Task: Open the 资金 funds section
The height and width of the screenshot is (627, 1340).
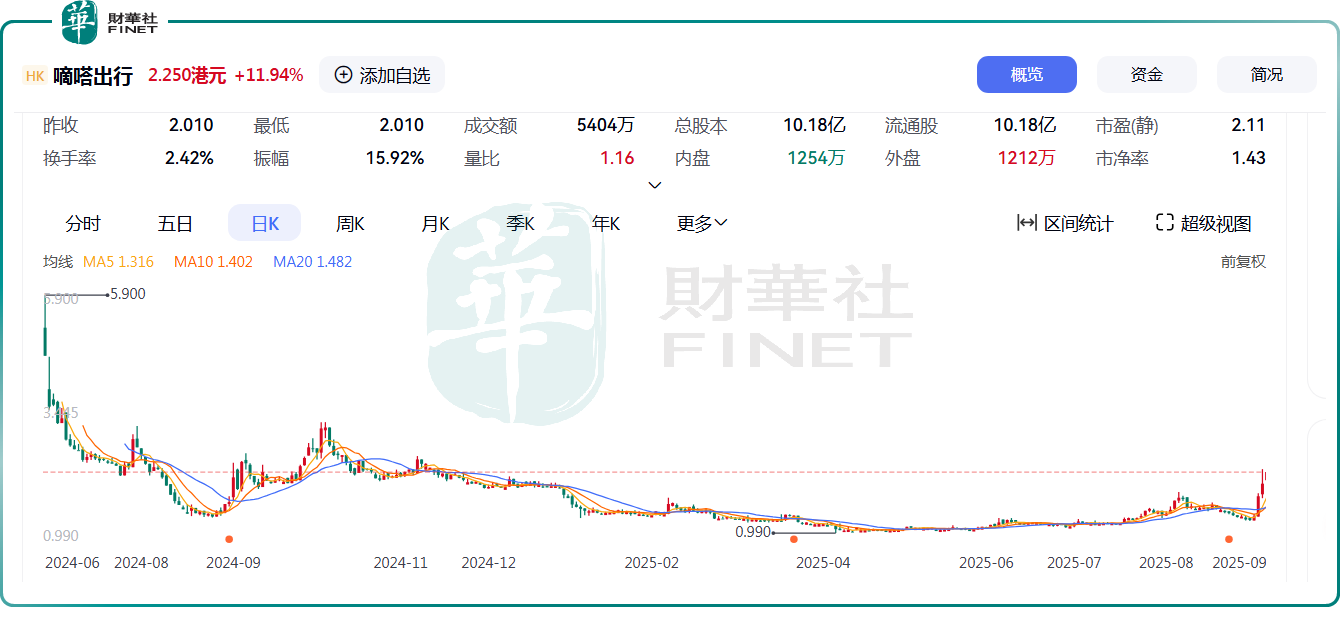Action: point(1147,75)
